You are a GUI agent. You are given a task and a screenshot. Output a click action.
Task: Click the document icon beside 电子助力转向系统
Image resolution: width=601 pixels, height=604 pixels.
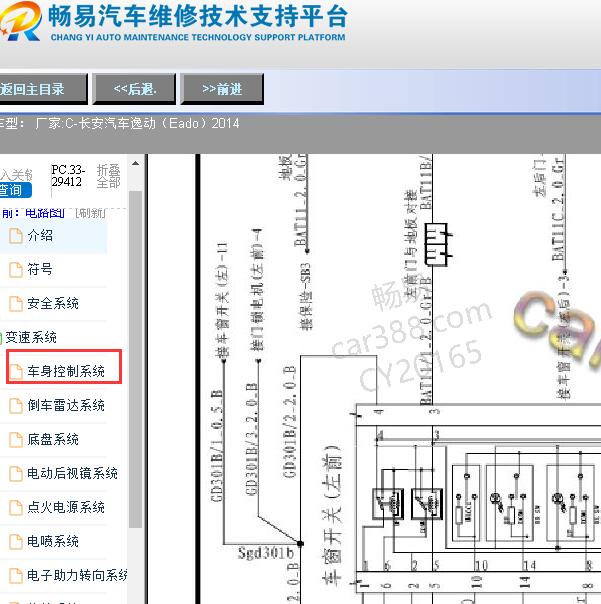tap(16, 575)
